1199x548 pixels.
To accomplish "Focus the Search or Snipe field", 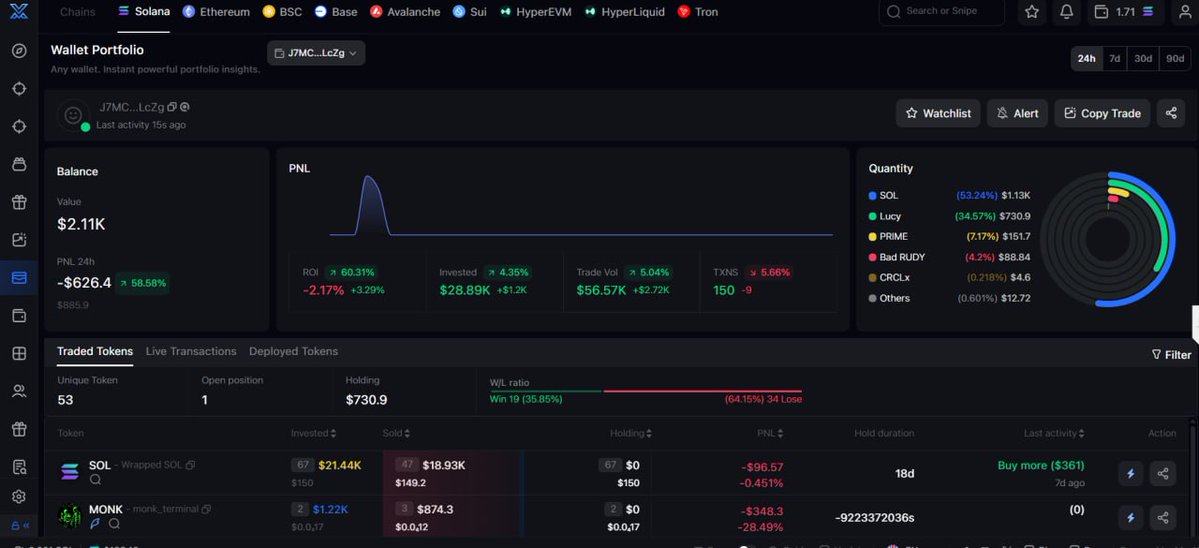I will click(941, 11).
